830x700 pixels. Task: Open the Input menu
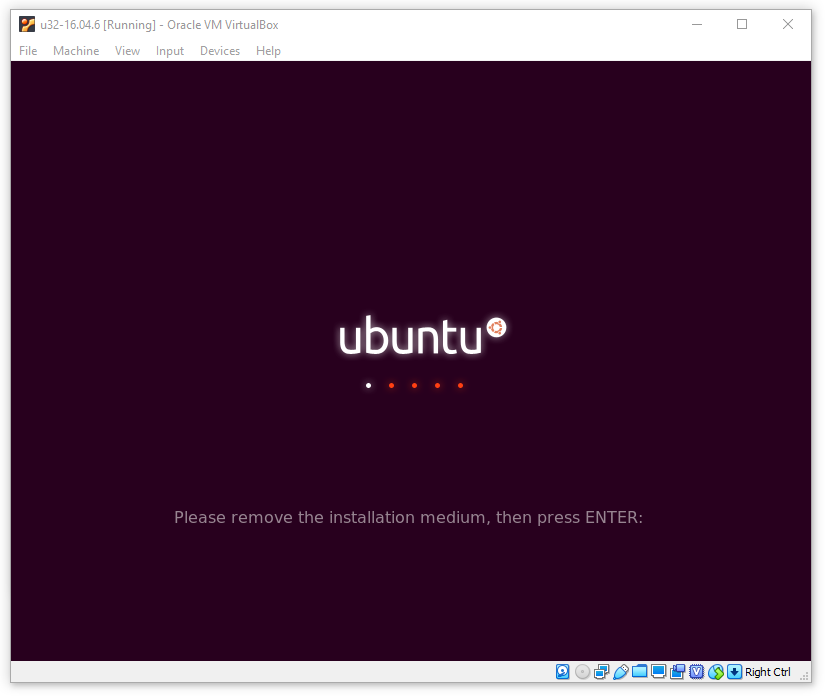click(x=170, y=51)
